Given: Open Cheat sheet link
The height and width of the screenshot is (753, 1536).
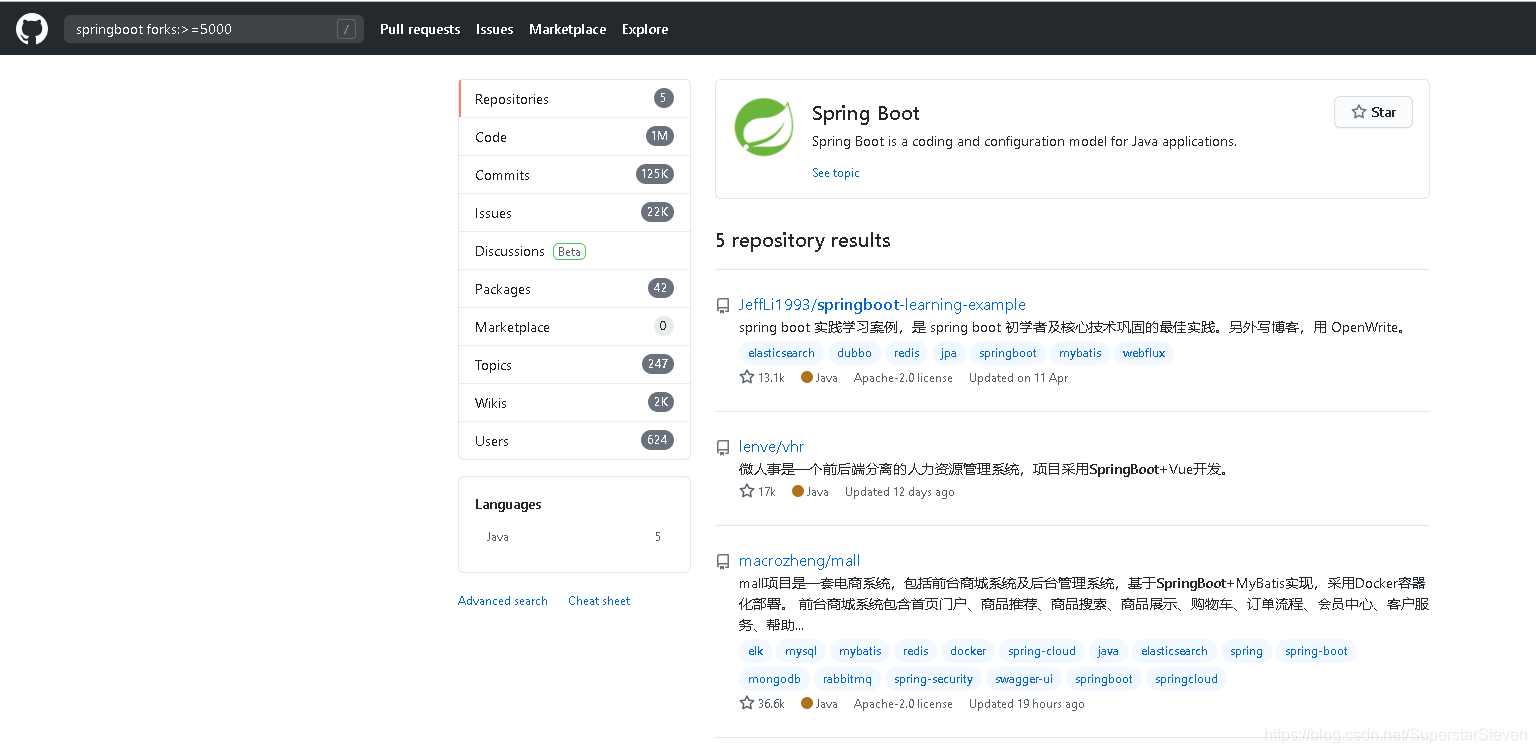Looking at the screenshot, I should coord(599,601).
